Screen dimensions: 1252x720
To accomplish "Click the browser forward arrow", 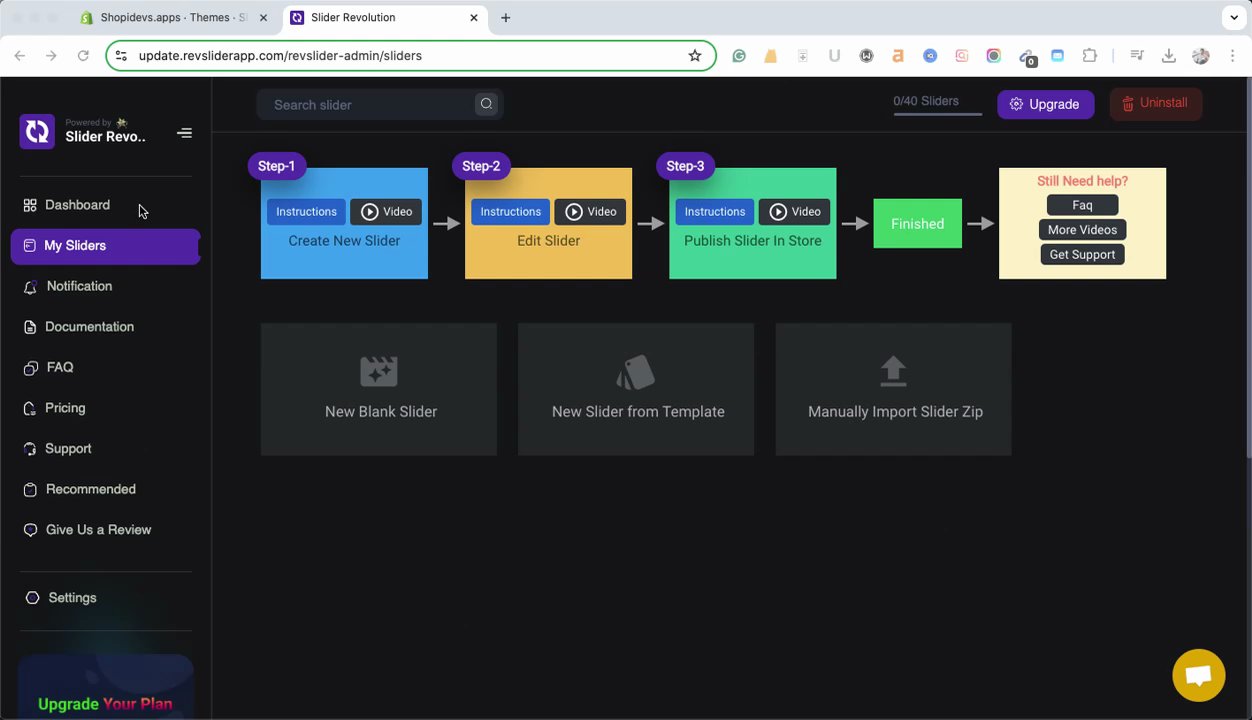I will point(51,56).
